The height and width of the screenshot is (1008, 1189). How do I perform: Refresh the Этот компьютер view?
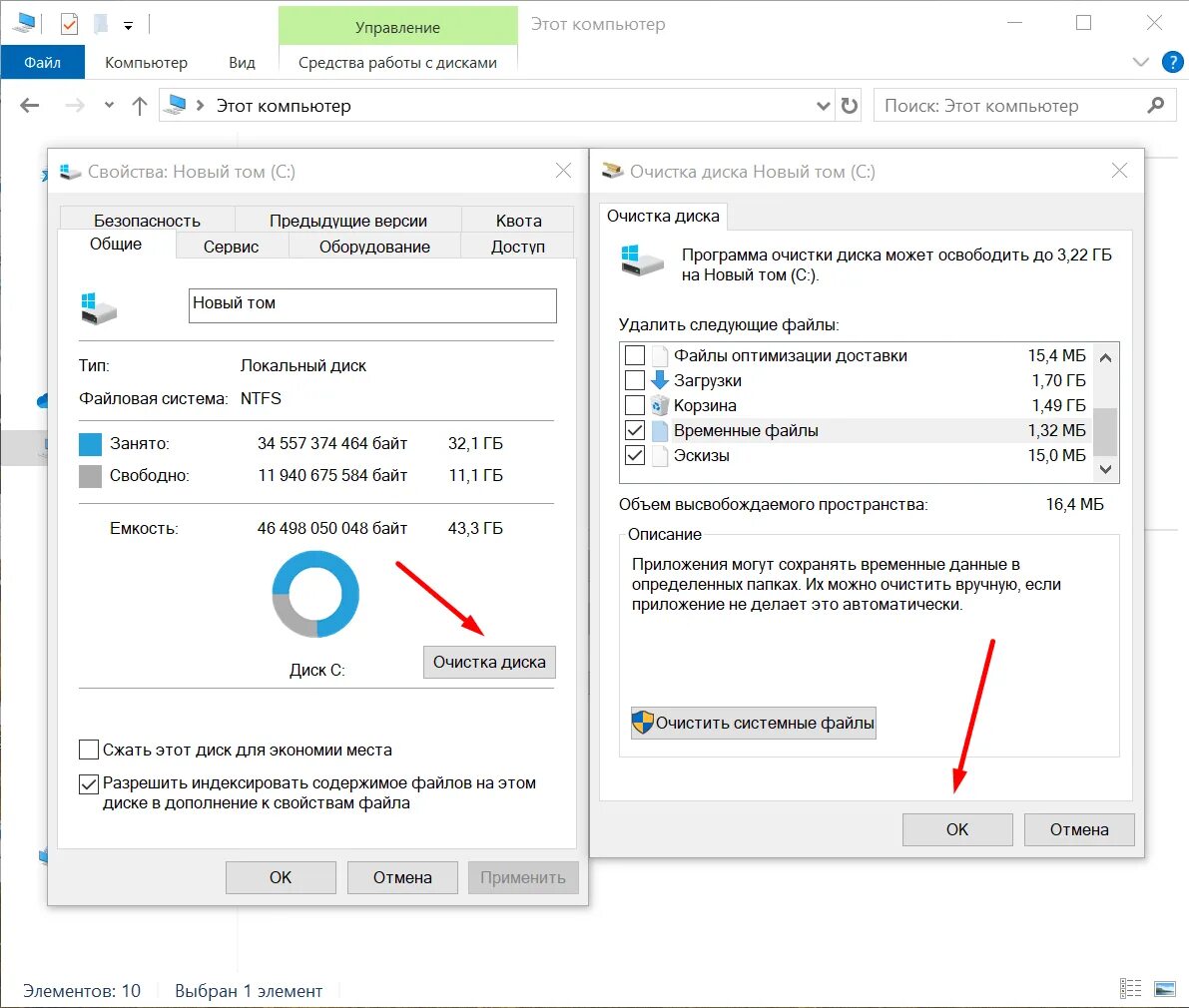pyautogui.click(x=850, y=106)
